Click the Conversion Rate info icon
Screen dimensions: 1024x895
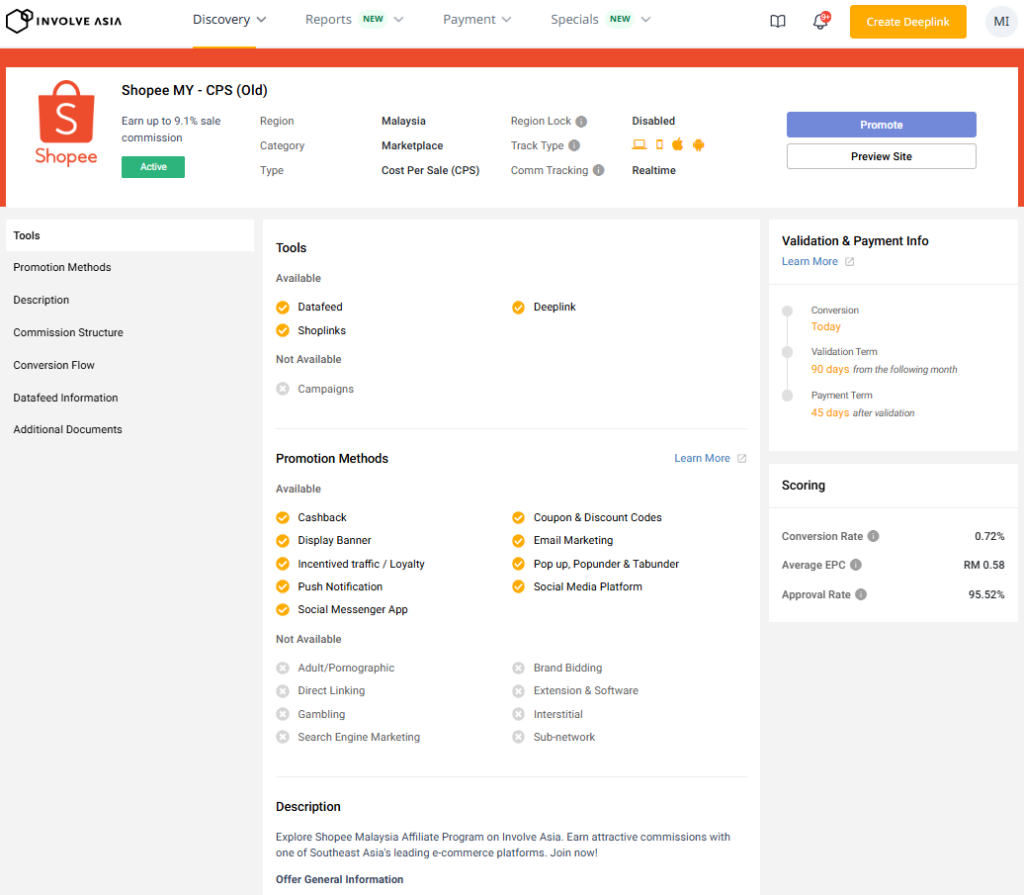[873, 536]
